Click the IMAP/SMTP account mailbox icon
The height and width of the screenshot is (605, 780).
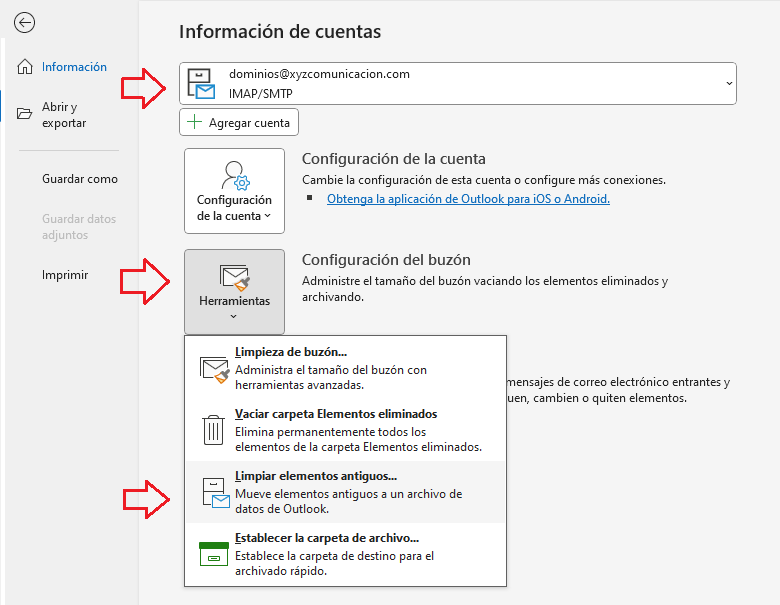(202, 84)
